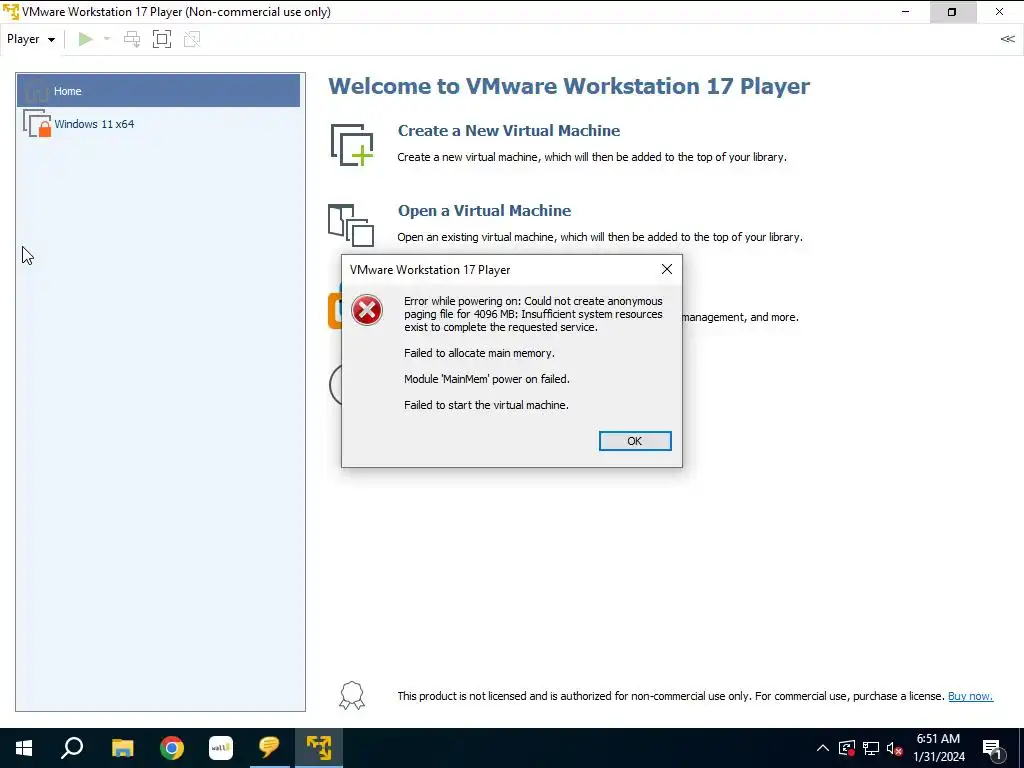Enter full screen mode icon

[x=162, y=39]
